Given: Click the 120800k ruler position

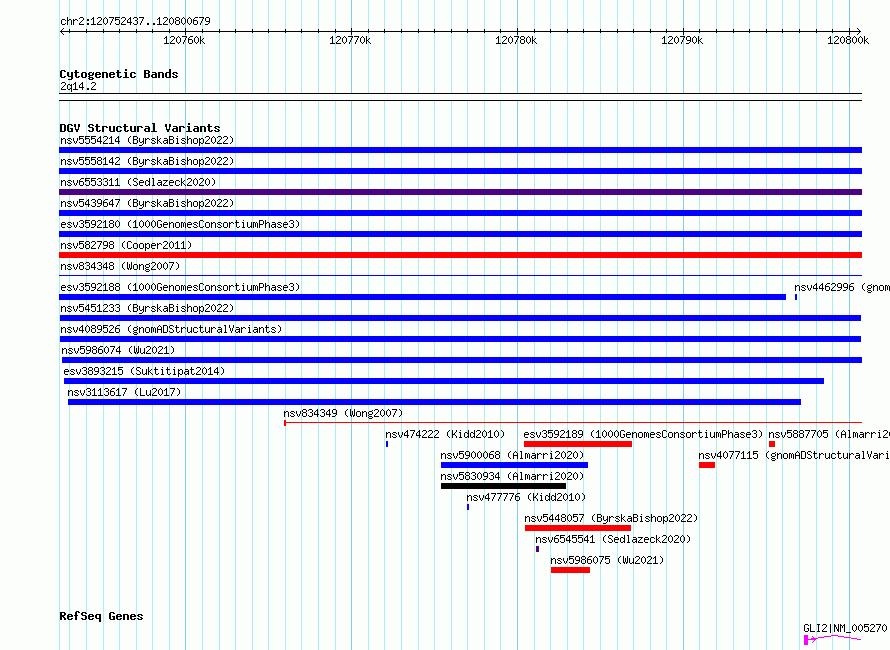Looking at the screenshot, I should tap(848, 40).
